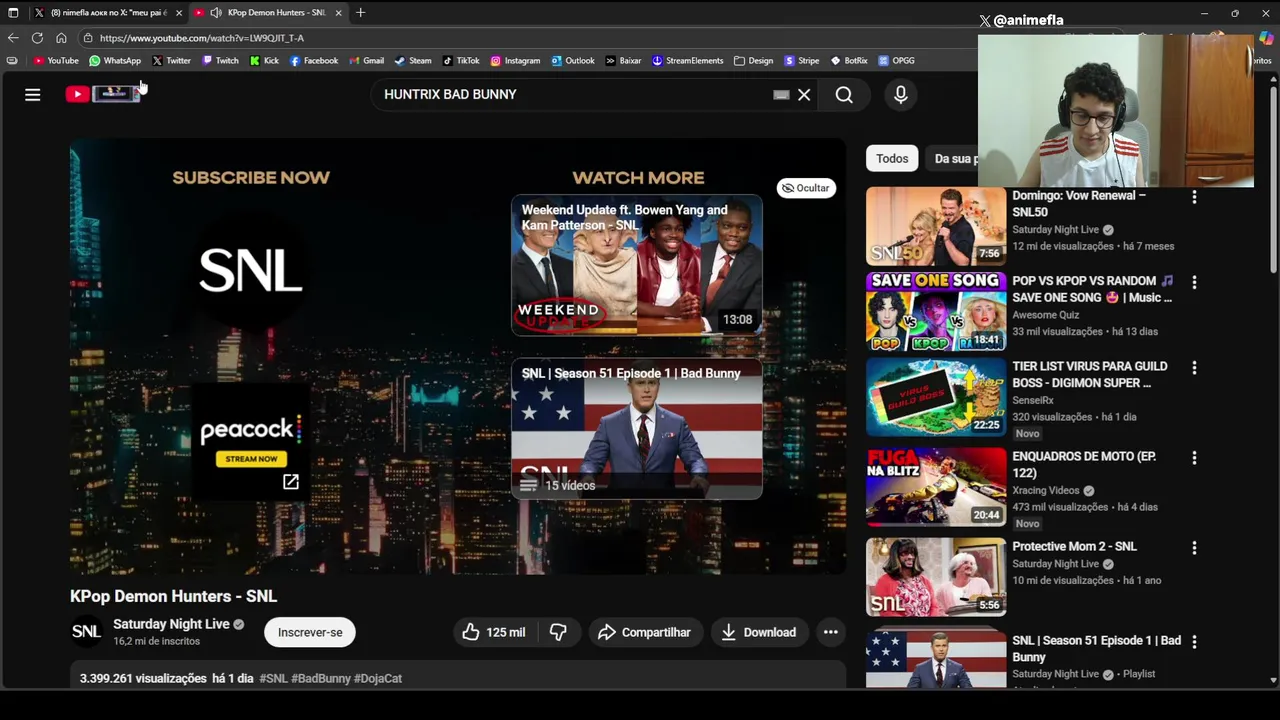Select the Todos filter chip
Screen dimensions: 1280x720
click(892, 159)
